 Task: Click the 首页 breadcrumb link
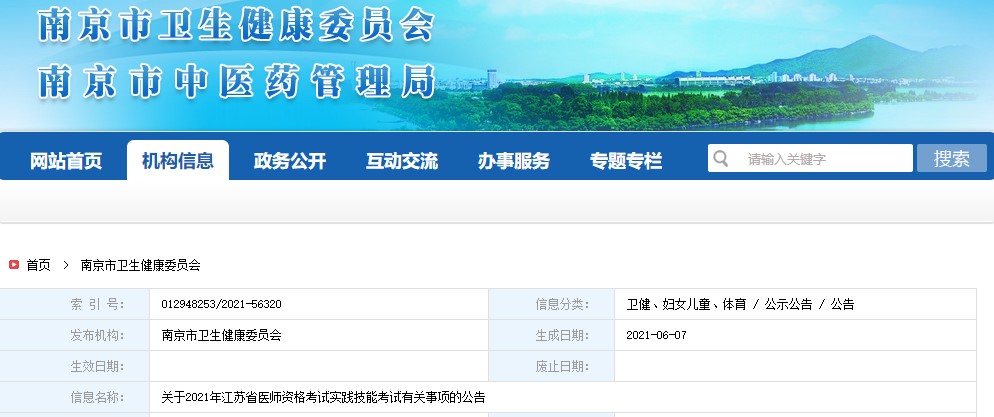point(38,265)
